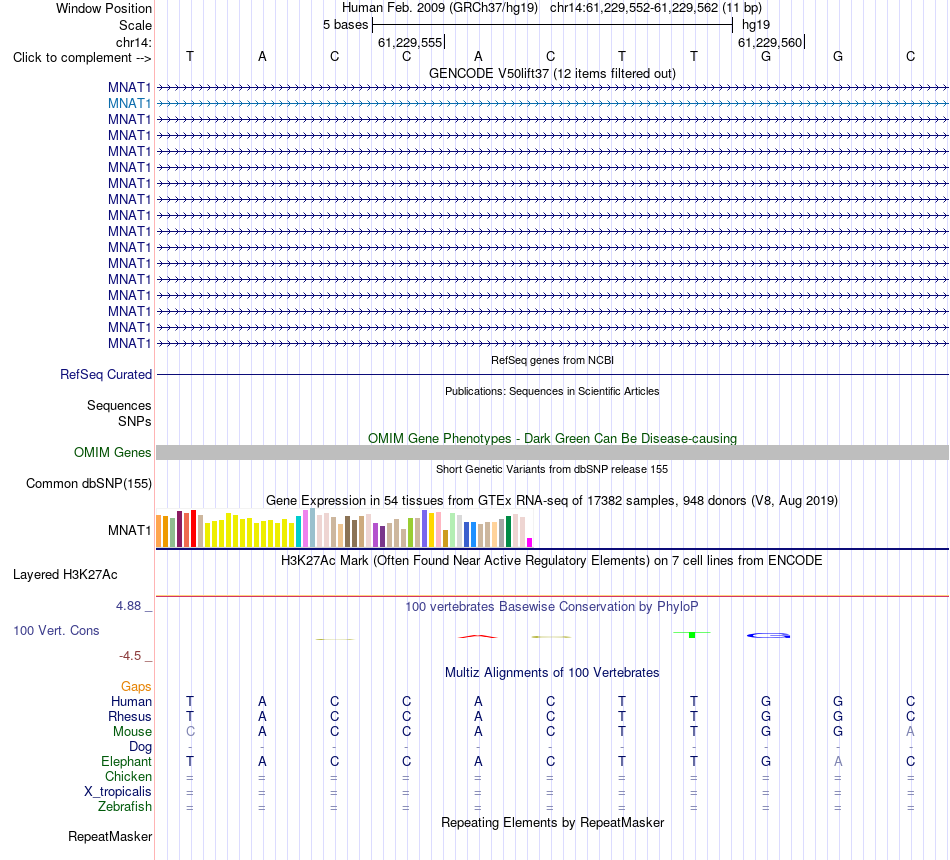This screenshot has height=860, width=950.
Task: Select the Human species label
Action: (131, 701)
